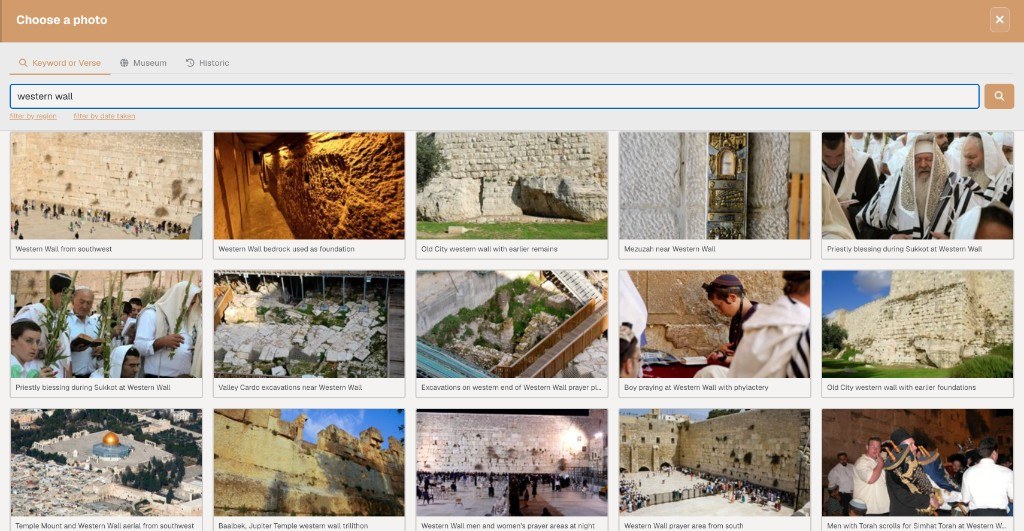This screenshot has height=531, width=1024.
Task: Open the Museum tab
Action: click(143, 63)
